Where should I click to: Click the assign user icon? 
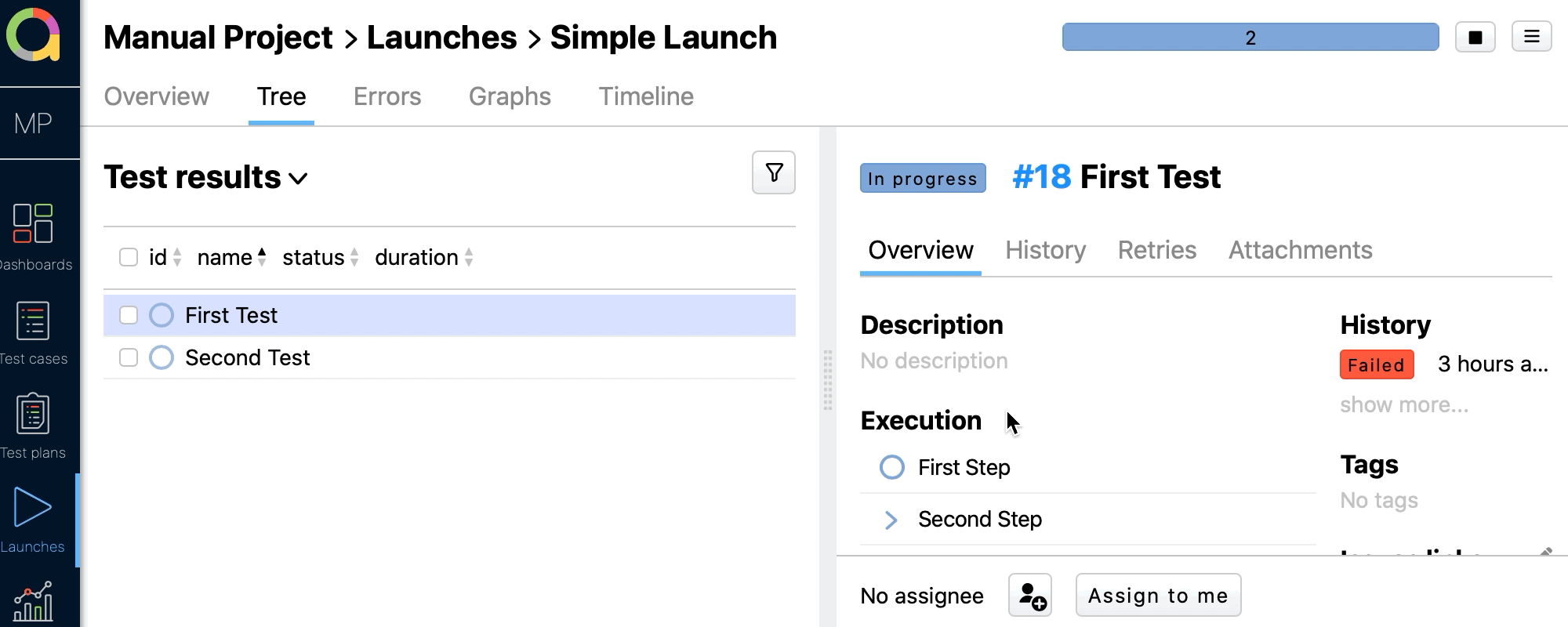coord(1029,595)
